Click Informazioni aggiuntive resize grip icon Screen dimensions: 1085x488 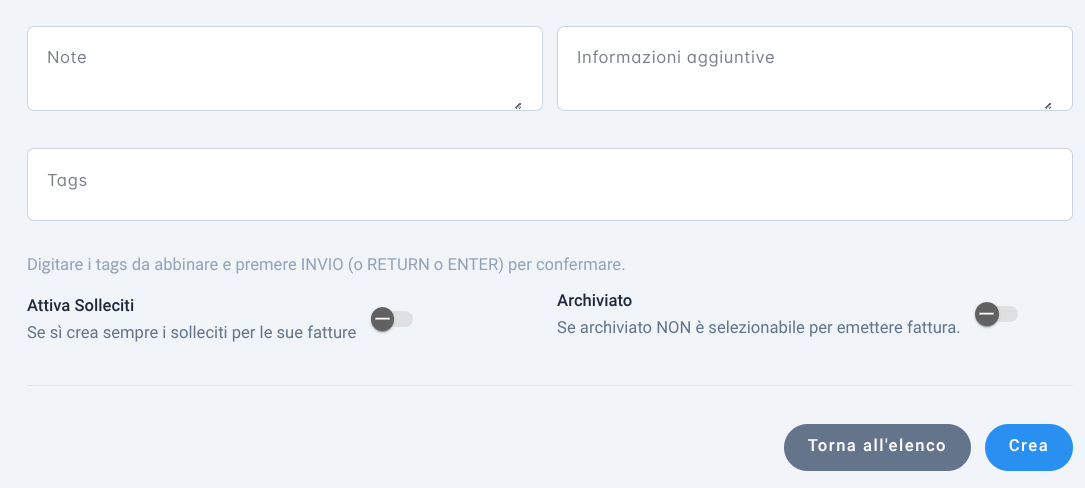[1048, 106]
